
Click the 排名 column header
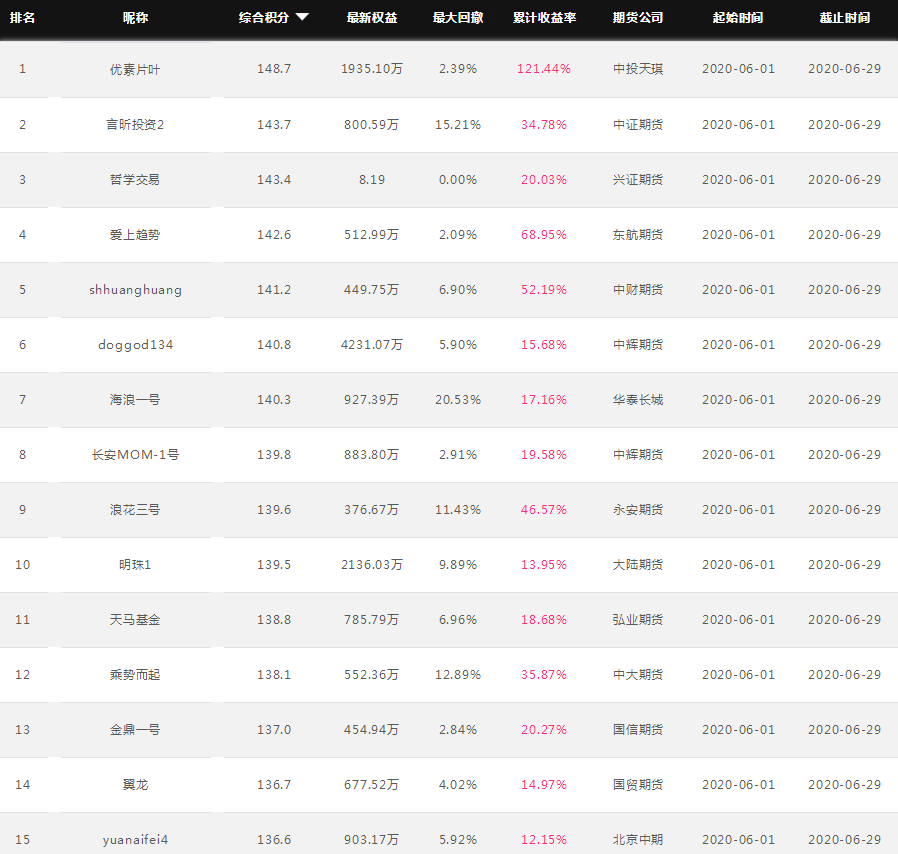22,18
